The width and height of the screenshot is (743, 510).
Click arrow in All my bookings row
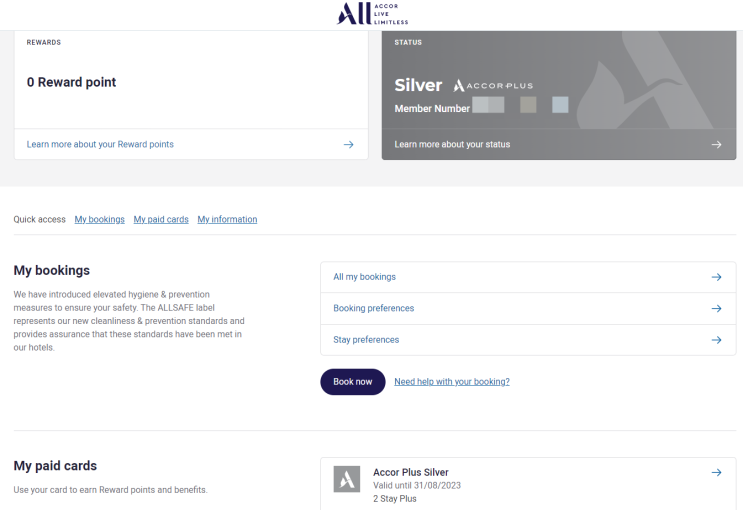pos(716,277)
